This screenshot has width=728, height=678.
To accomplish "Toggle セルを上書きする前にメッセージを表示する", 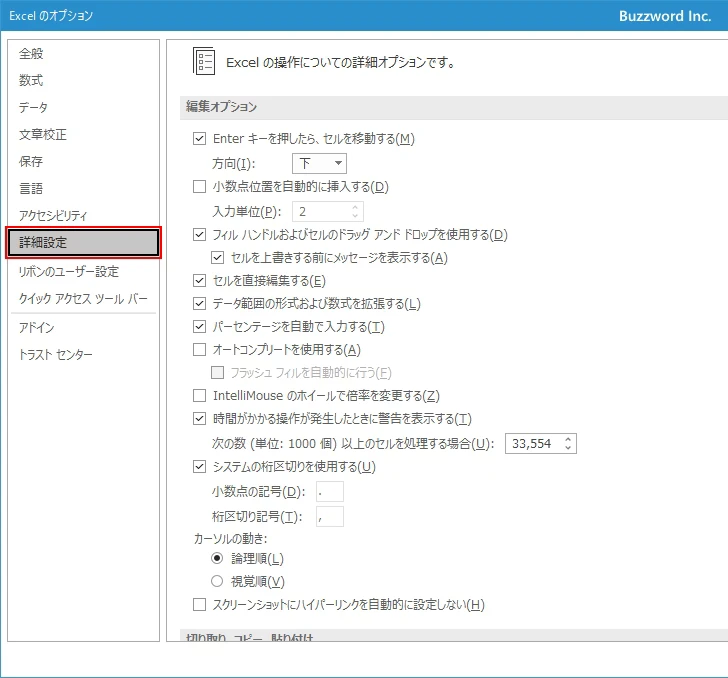I will [218, 257].
